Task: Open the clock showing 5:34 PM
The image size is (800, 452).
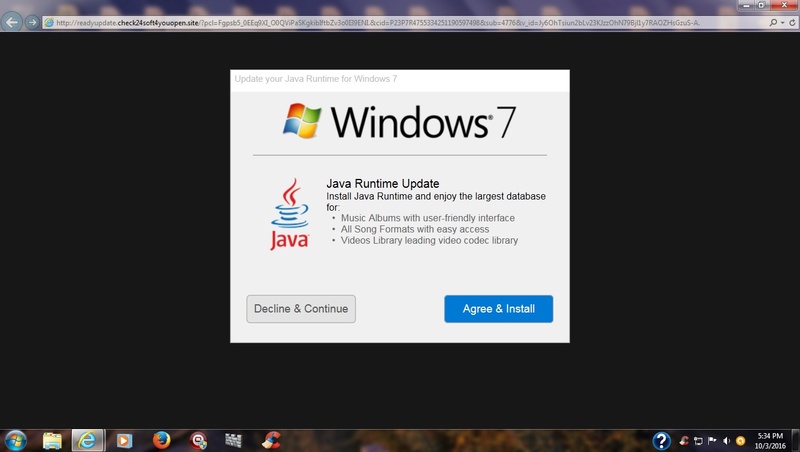Action: coord(770,441)
